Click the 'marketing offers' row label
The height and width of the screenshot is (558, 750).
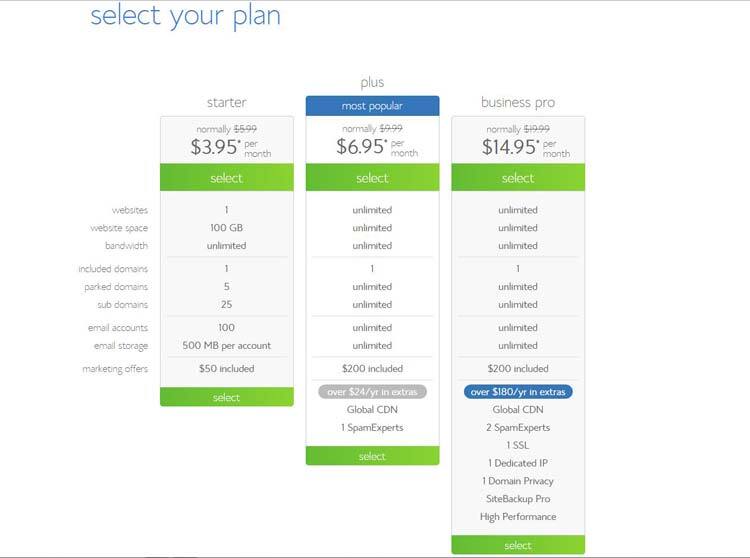point(115,369)
